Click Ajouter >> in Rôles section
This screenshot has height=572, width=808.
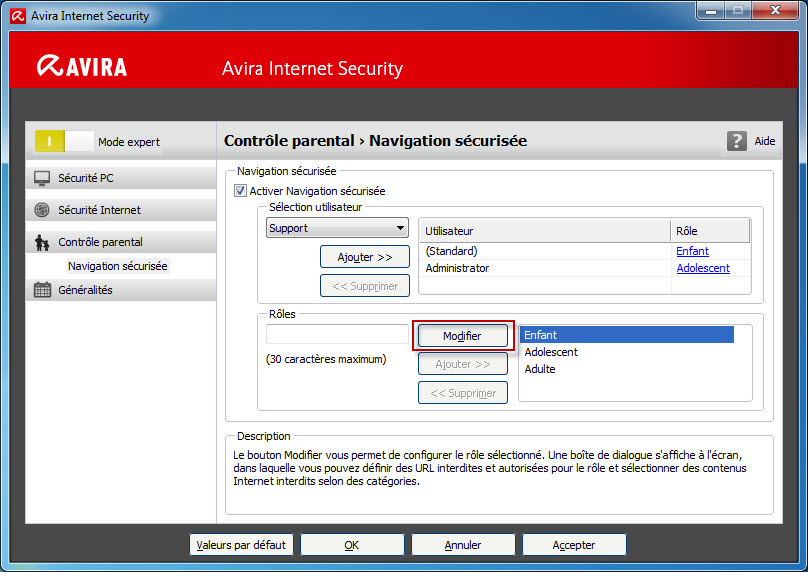[x=463, y=364]
